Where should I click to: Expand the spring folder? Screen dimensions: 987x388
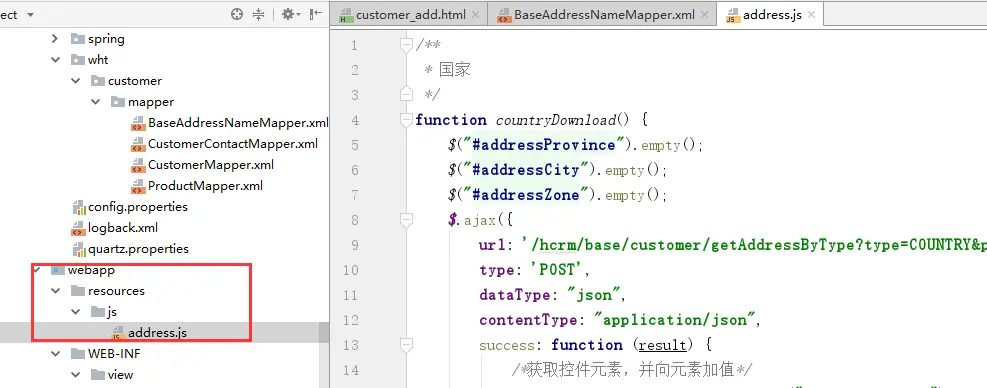pos(55,39)
